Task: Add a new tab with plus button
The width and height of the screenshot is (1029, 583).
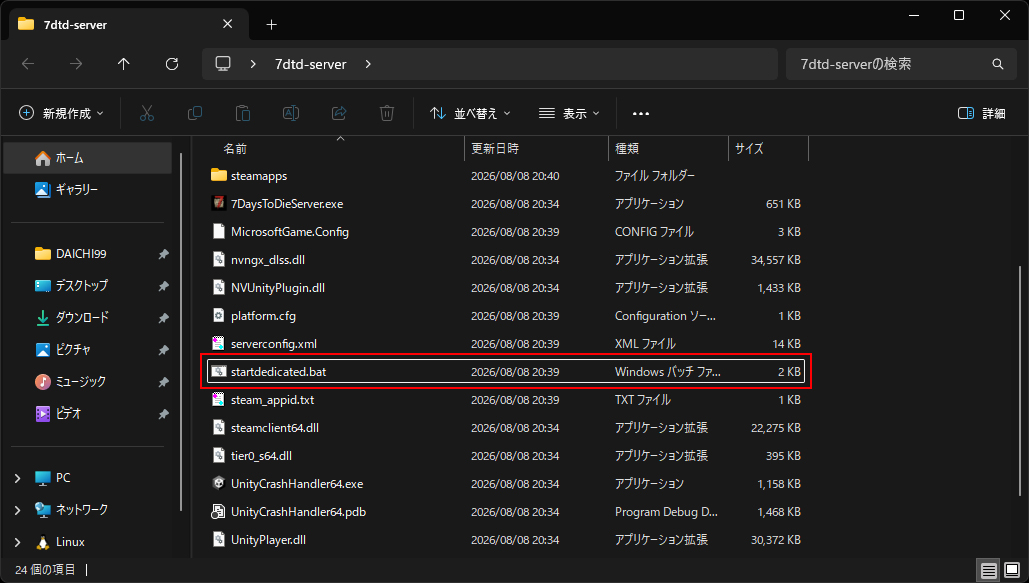Action: 272,24
